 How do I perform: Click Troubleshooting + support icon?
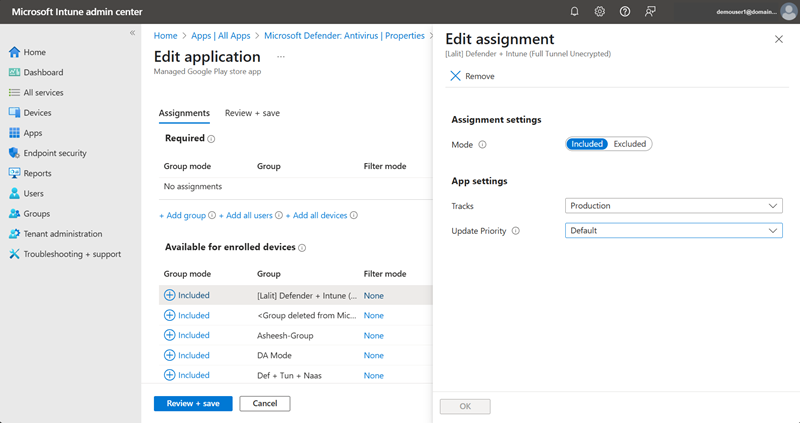[14, 254]
